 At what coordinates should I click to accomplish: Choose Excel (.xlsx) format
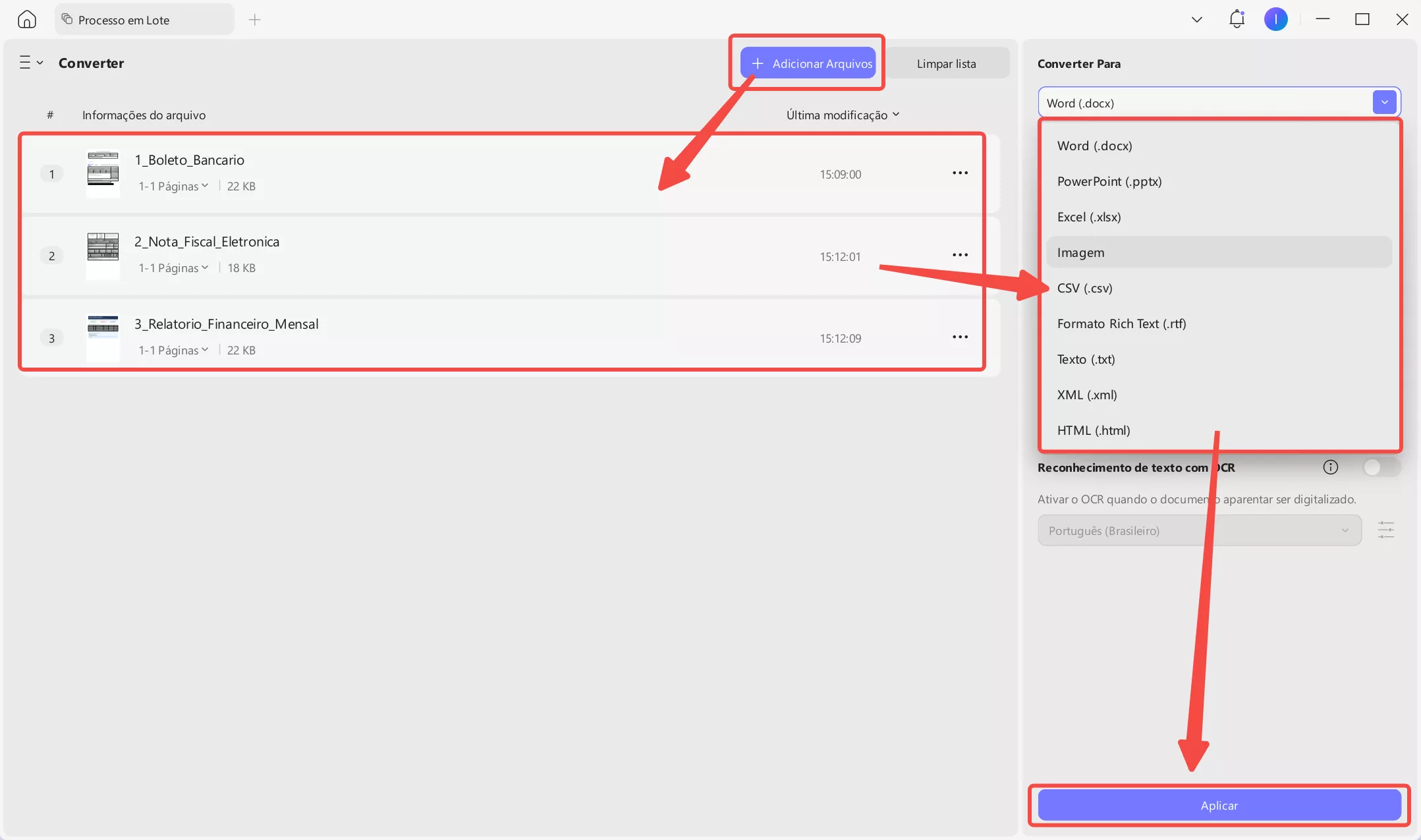pyautogui.click(x=1219, y=217)
